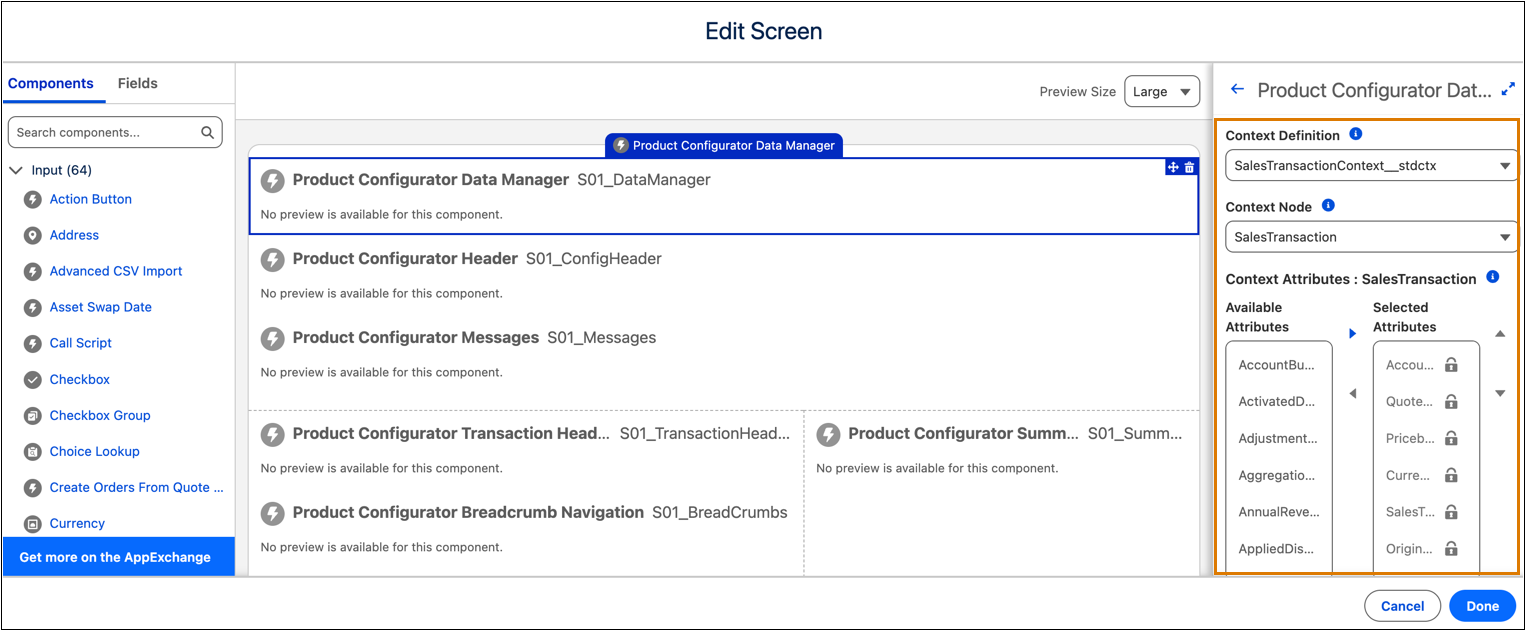Open the Preview Size dropdown
Viewport: 1526px width, 631px height.
(1162, 91)
